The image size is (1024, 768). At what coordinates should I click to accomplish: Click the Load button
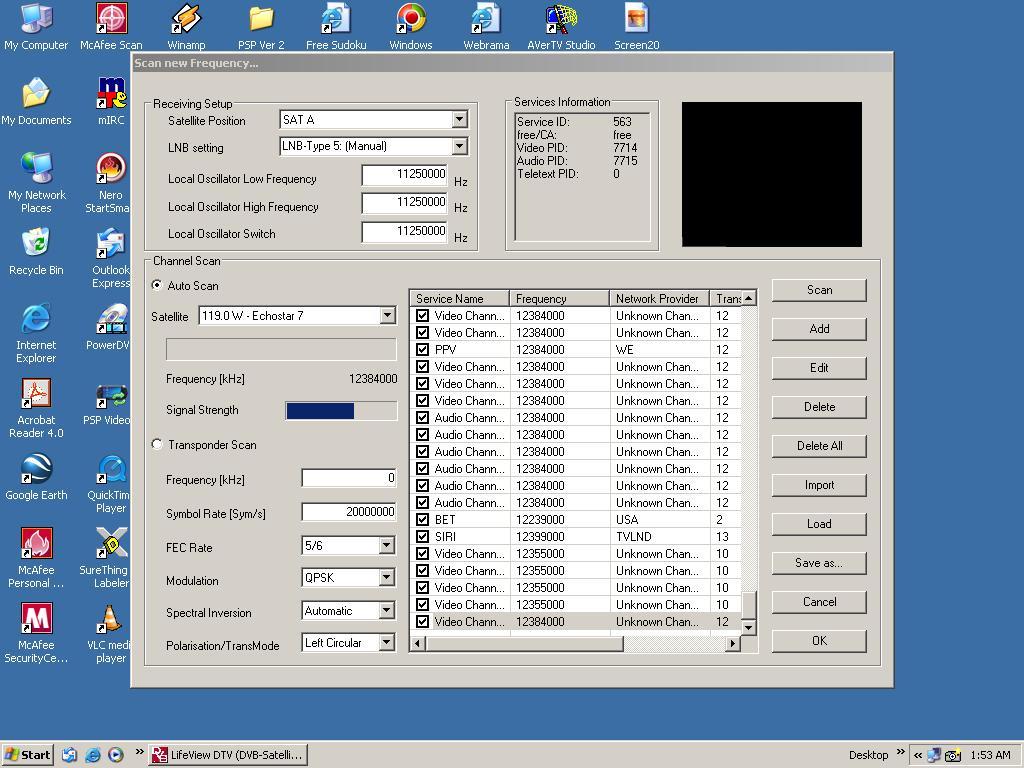click(819, 524)
